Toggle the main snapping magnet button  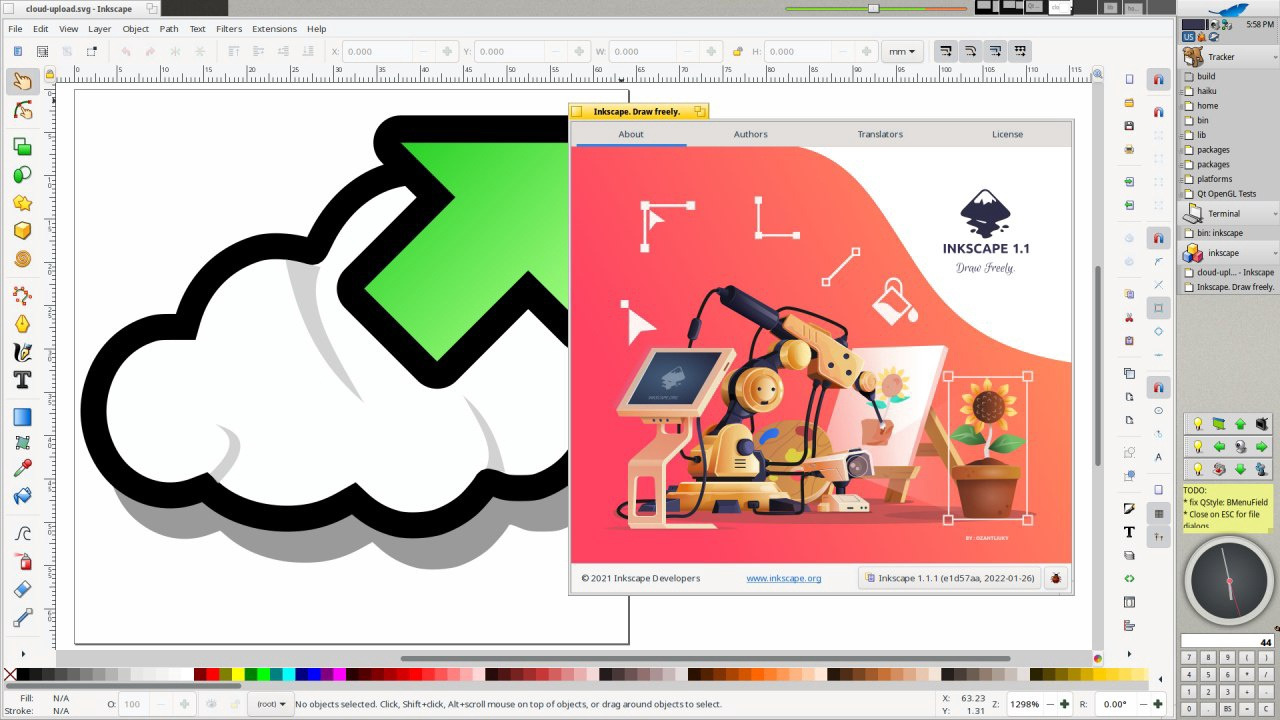point(1159,80)
